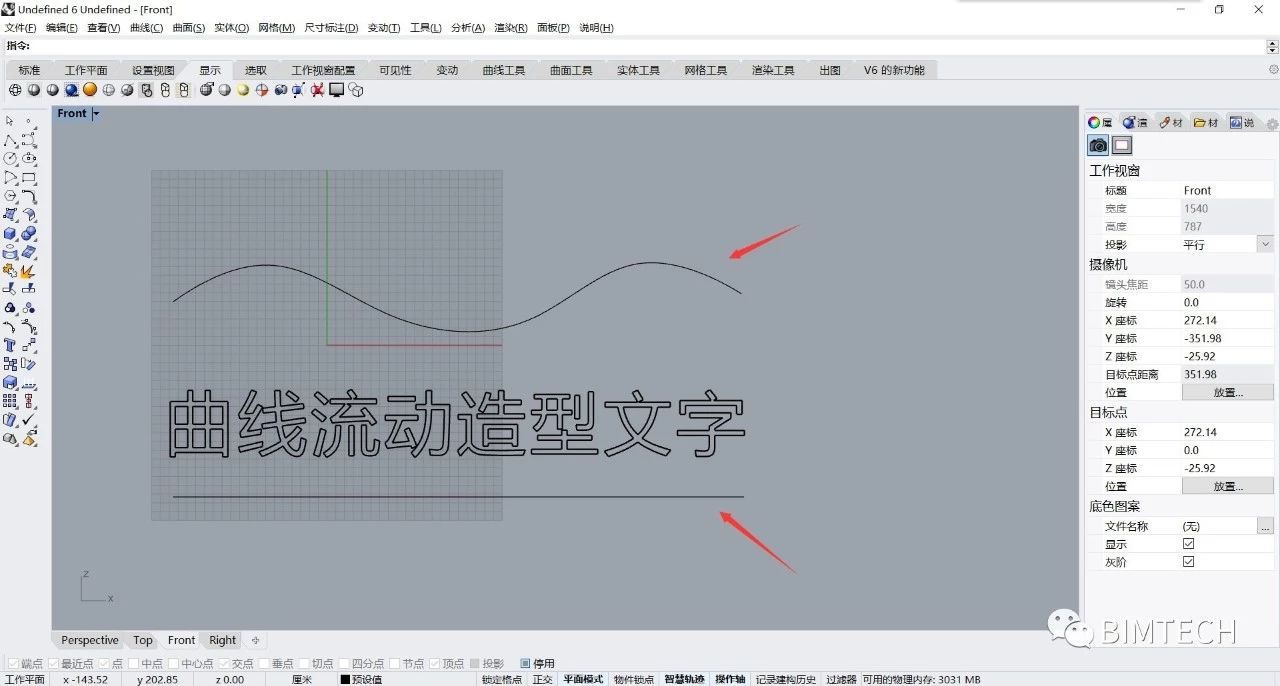Select the circle tool
The image size is (1280, 686).
(10, 158)
